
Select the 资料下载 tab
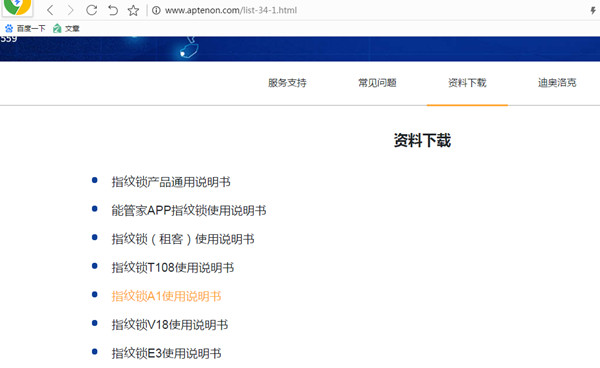point(467,83)
